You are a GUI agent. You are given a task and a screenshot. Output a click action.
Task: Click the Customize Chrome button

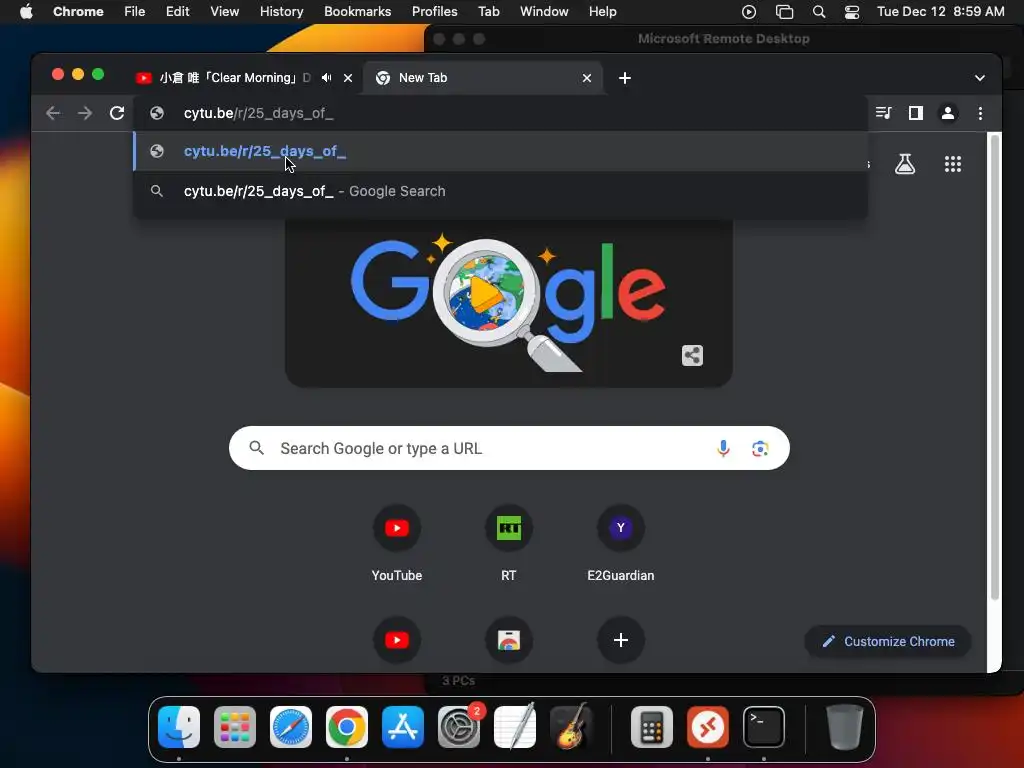pyautogui.click(x=888, y=641)
